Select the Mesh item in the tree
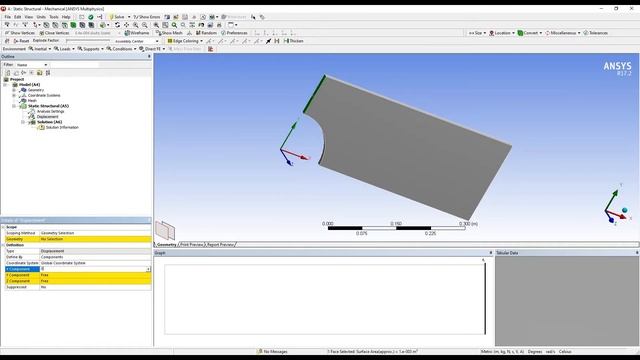Image resolution: width=640 pixels, height=360 pixels. pos(32,100)
